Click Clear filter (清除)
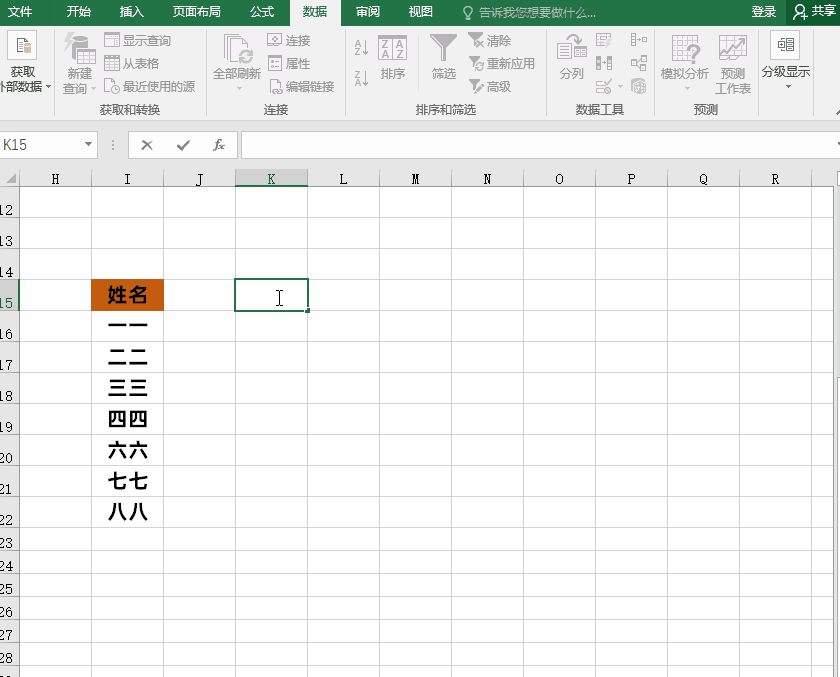Image resolution: width=840 pixels, height=677 pixels. tap(490, 40)
